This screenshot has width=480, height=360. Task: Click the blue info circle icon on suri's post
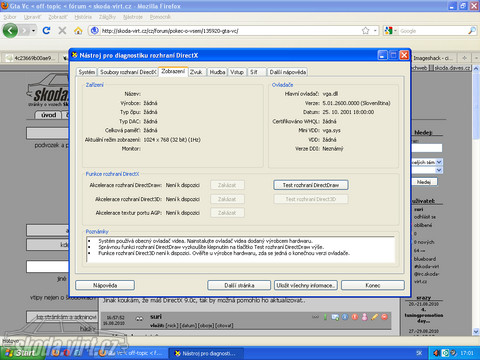345,317
